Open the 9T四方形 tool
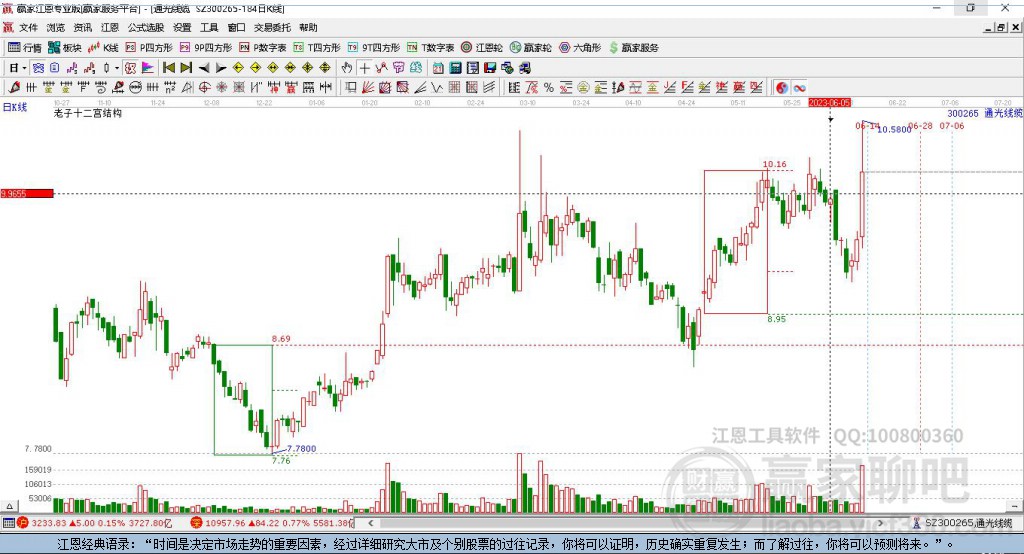The height and width of the screenshot is (554, 1024). point(374,48)
